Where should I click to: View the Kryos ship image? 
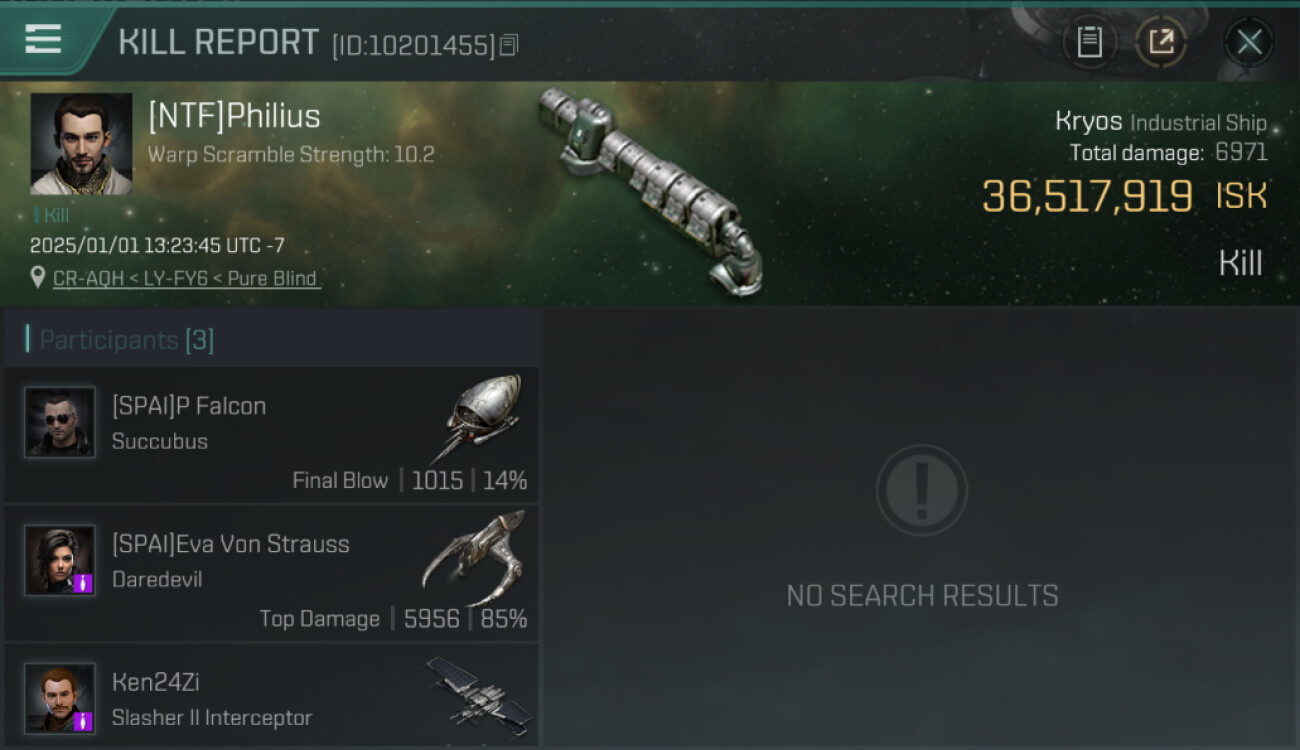(650, 190)
